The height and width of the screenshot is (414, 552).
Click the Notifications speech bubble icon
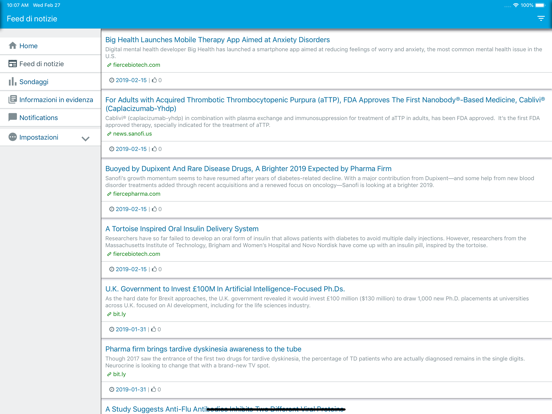[x=13, y=117]
